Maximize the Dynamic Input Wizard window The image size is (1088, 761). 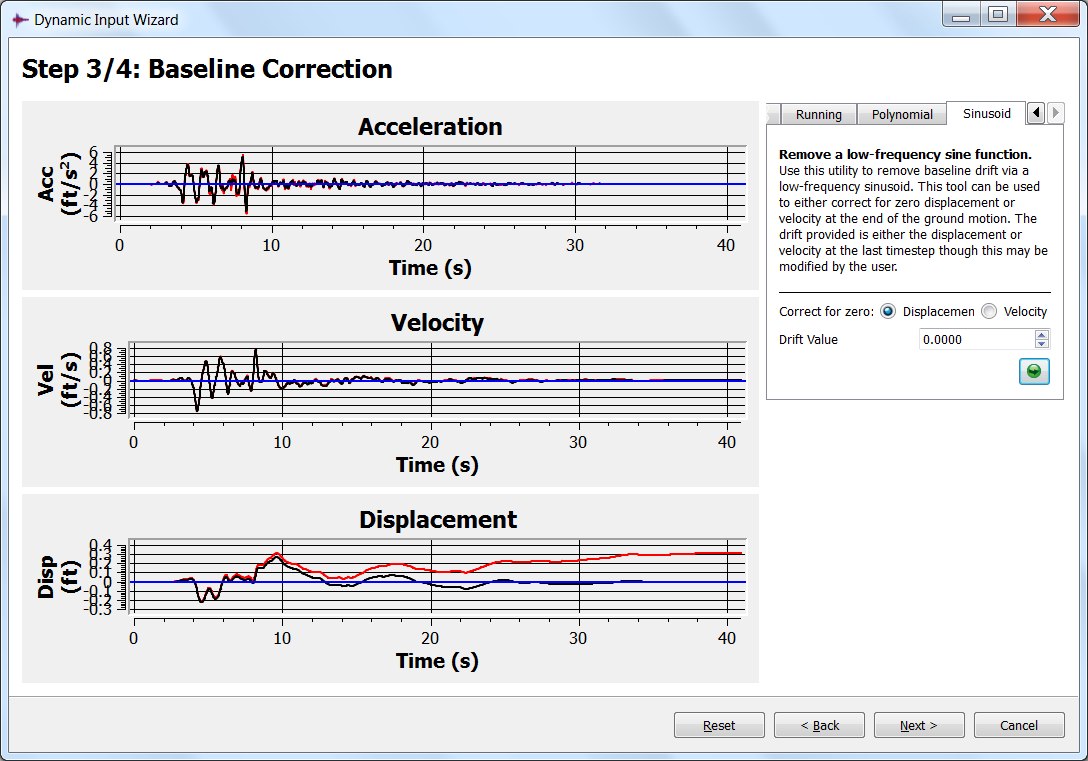pyautogui.click(x=997, y=15)
